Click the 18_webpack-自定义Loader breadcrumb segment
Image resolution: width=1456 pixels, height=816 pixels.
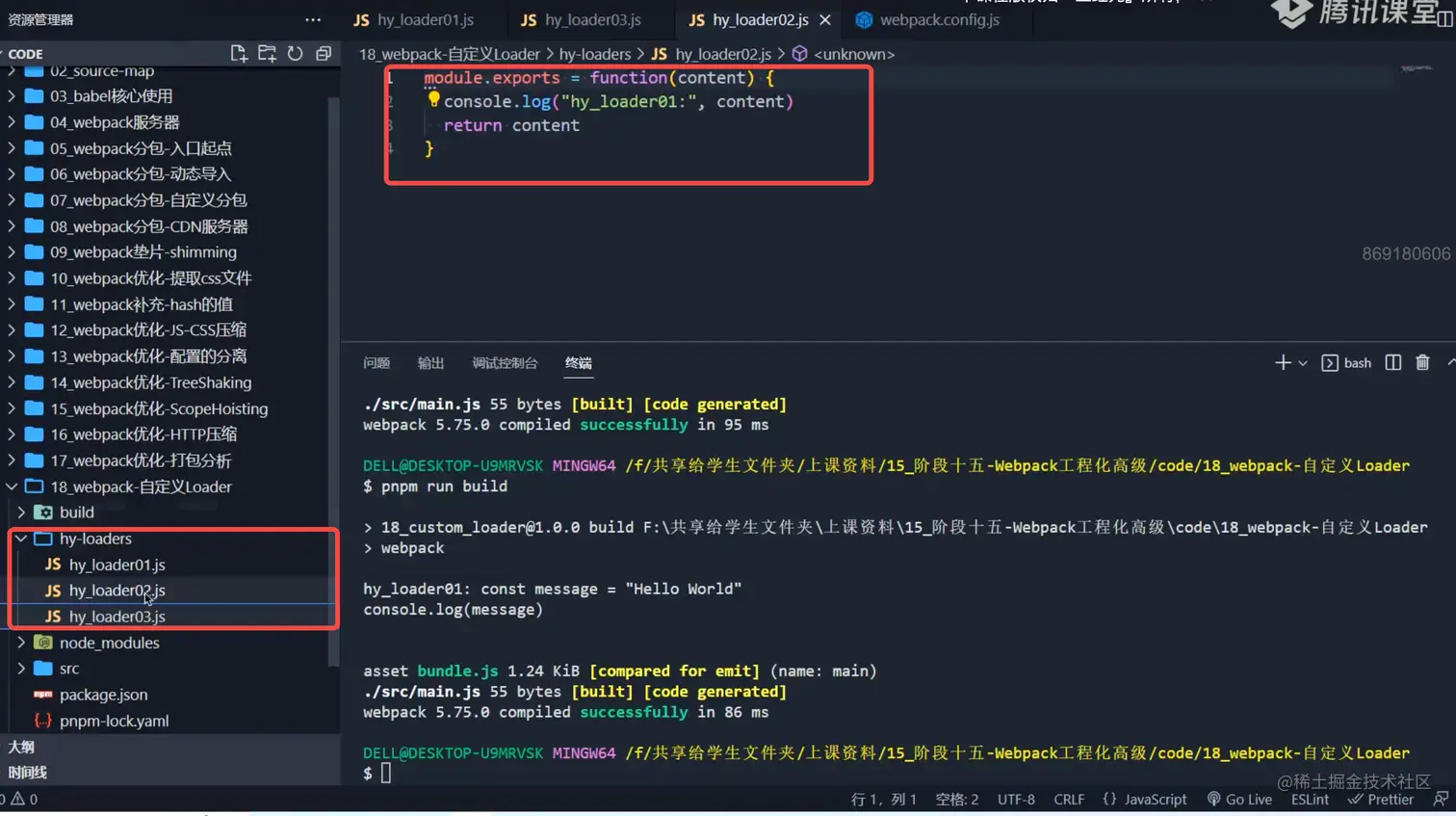450,54
